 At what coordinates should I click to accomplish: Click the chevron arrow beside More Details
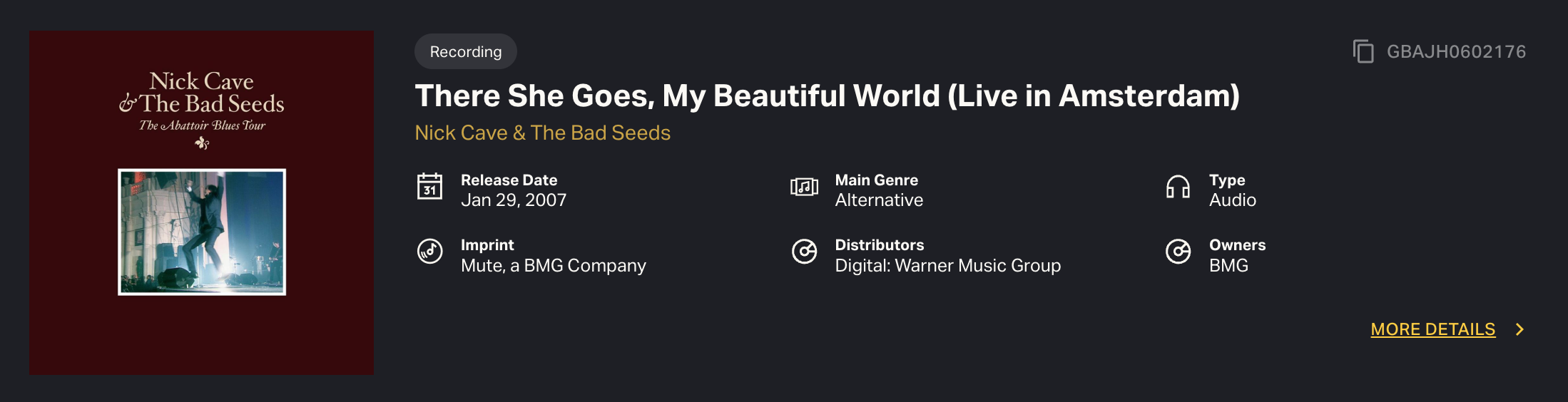click(1519, 329)
